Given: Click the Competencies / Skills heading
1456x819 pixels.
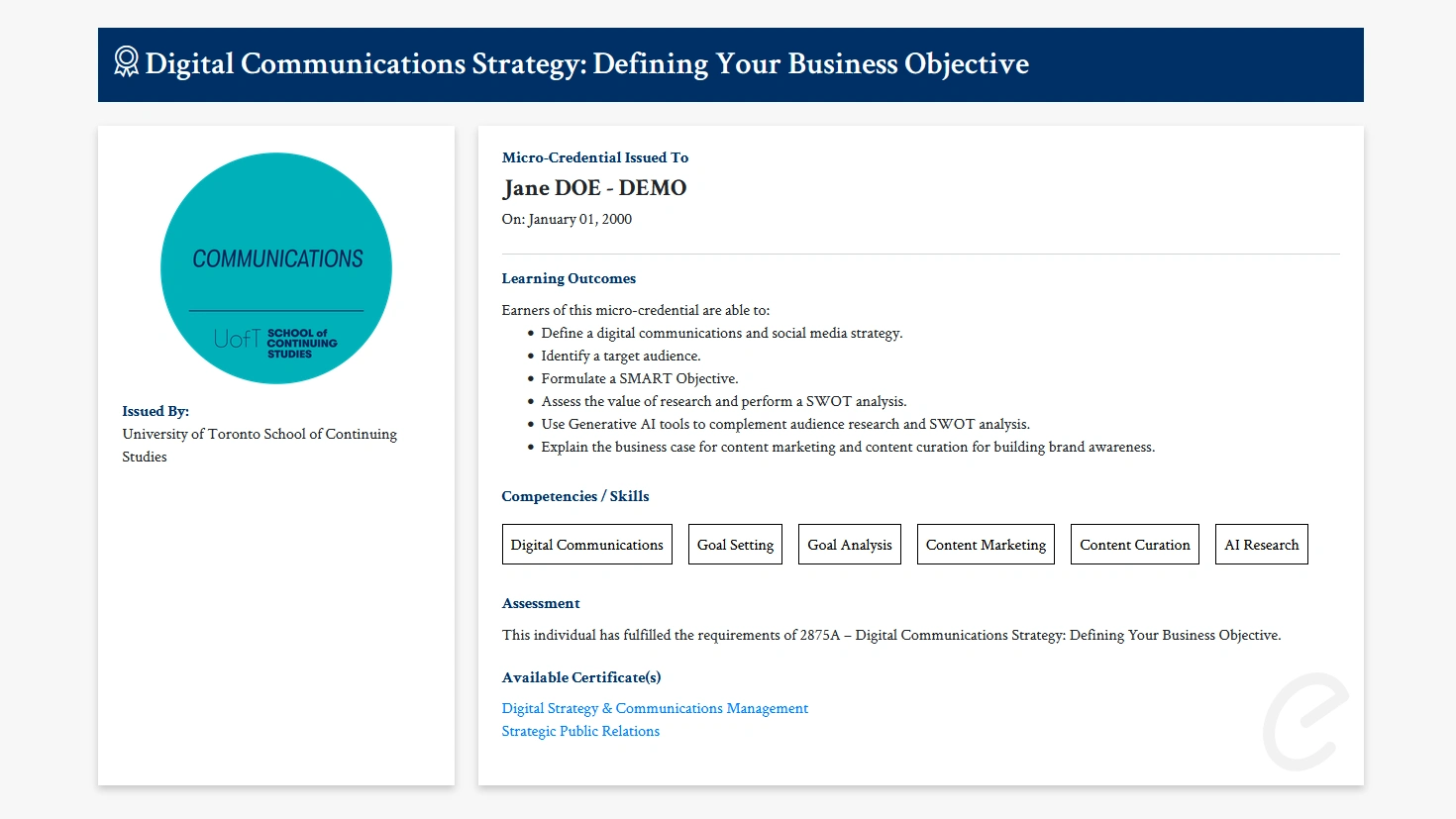Looking at the screenshot, I should click(x=575, y=496).
